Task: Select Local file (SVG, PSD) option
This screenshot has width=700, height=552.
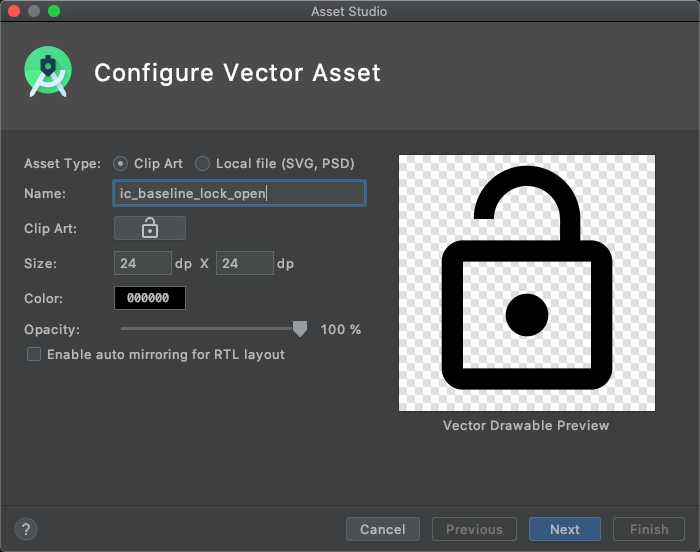Action: (203, 163)
